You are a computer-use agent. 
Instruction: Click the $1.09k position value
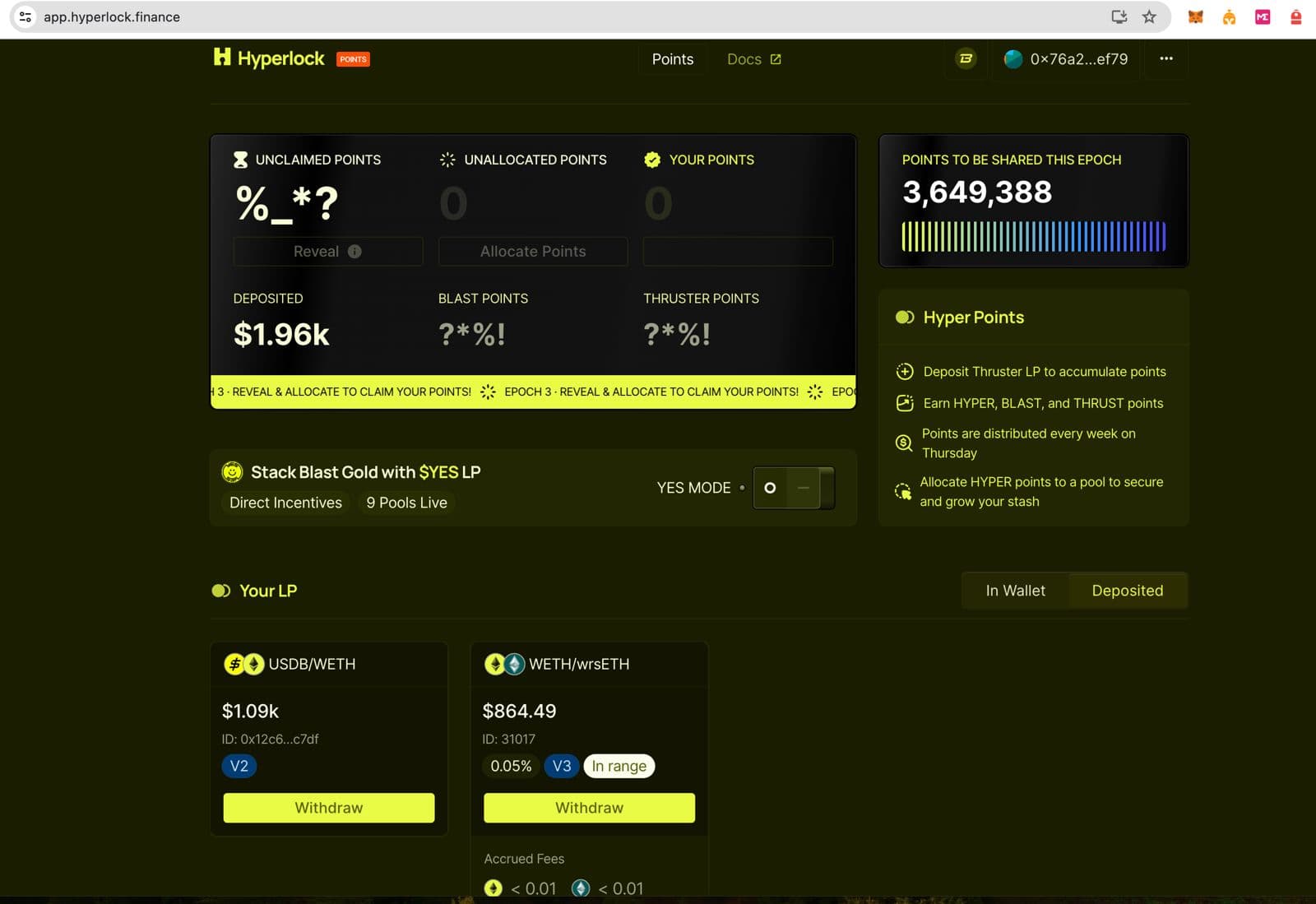[x=250, y=711]
